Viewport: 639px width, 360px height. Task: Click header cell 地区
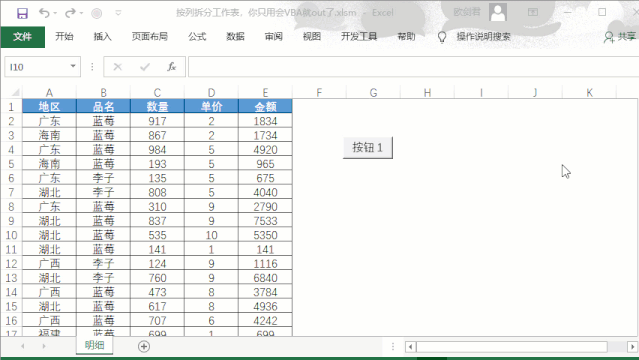pyautogui.click(x=49, y=106)
